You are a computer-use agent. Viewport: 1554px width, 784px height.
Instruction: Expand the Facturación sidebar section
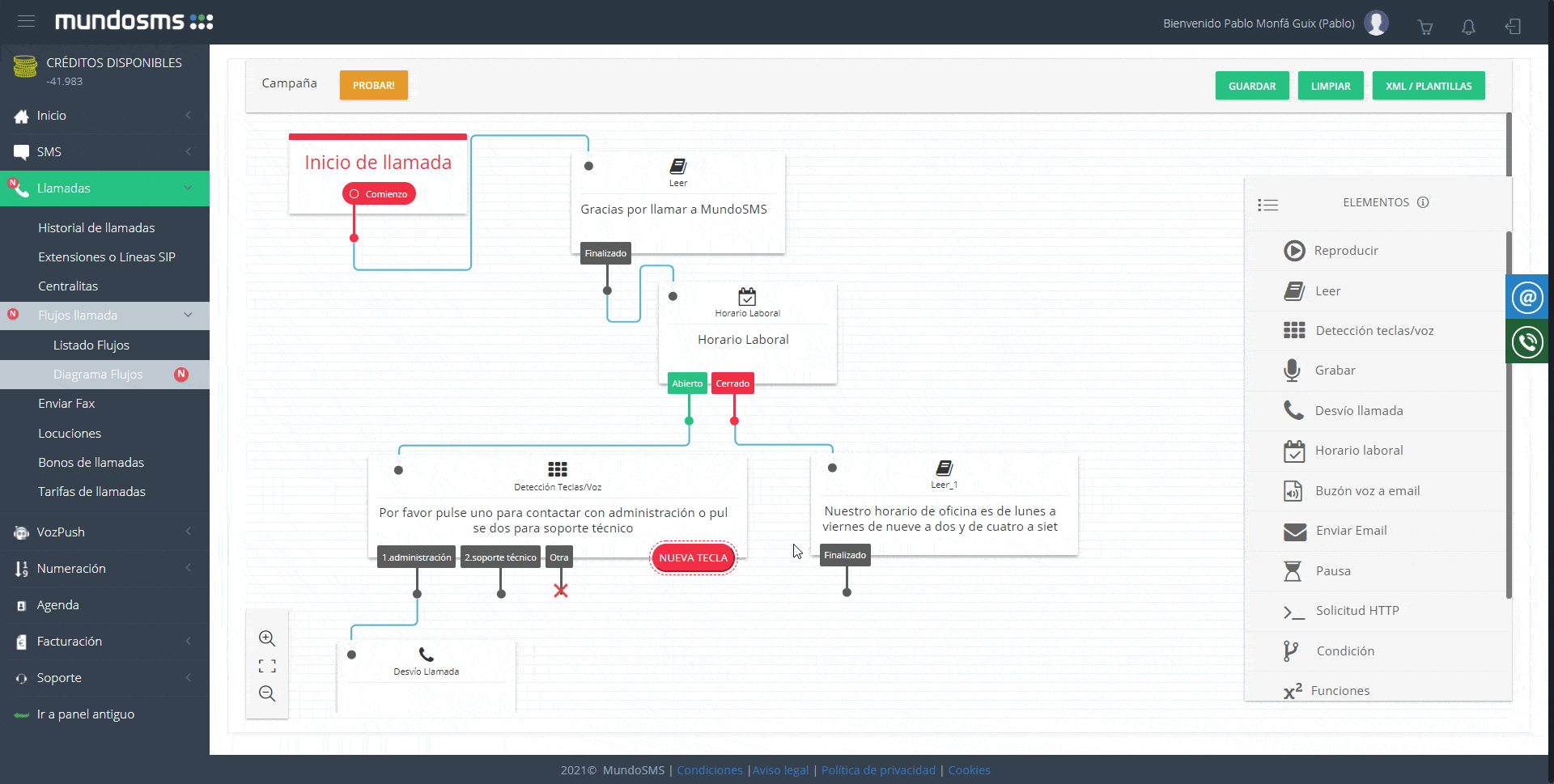pyautogui.click(x=104, y=642)
